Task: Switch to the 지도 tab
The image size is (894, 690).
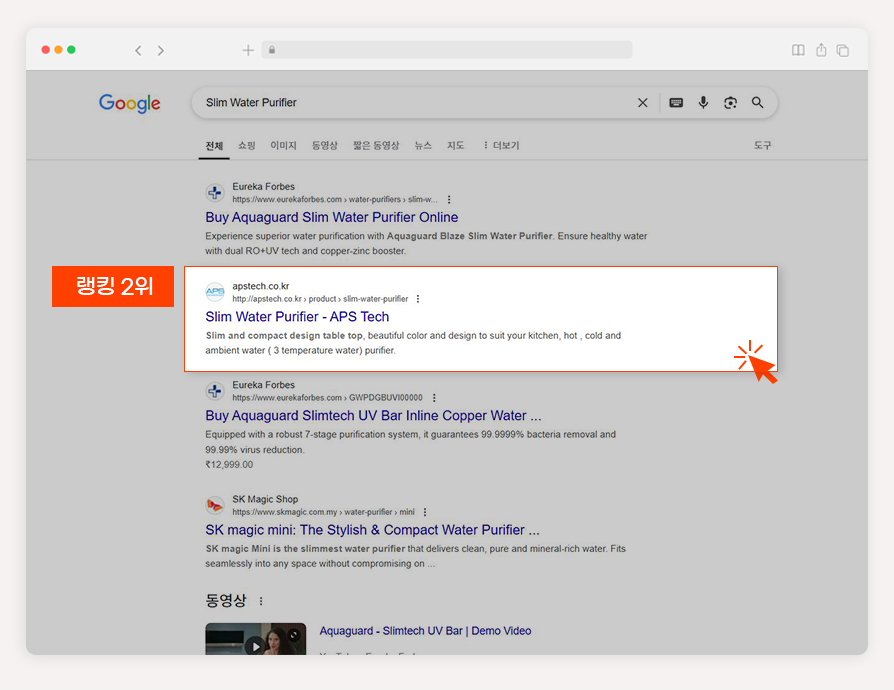Action: (x=456, y=145)
